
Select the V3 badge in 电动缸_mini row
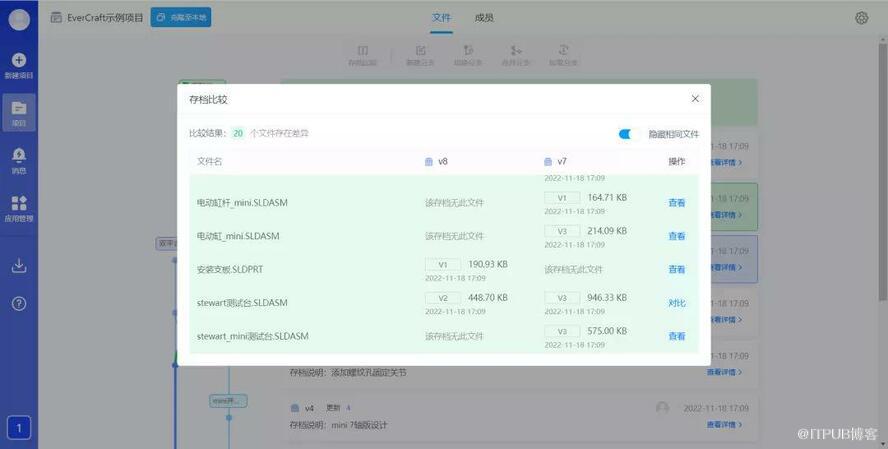pyautogui.click(x=562, y=232)
